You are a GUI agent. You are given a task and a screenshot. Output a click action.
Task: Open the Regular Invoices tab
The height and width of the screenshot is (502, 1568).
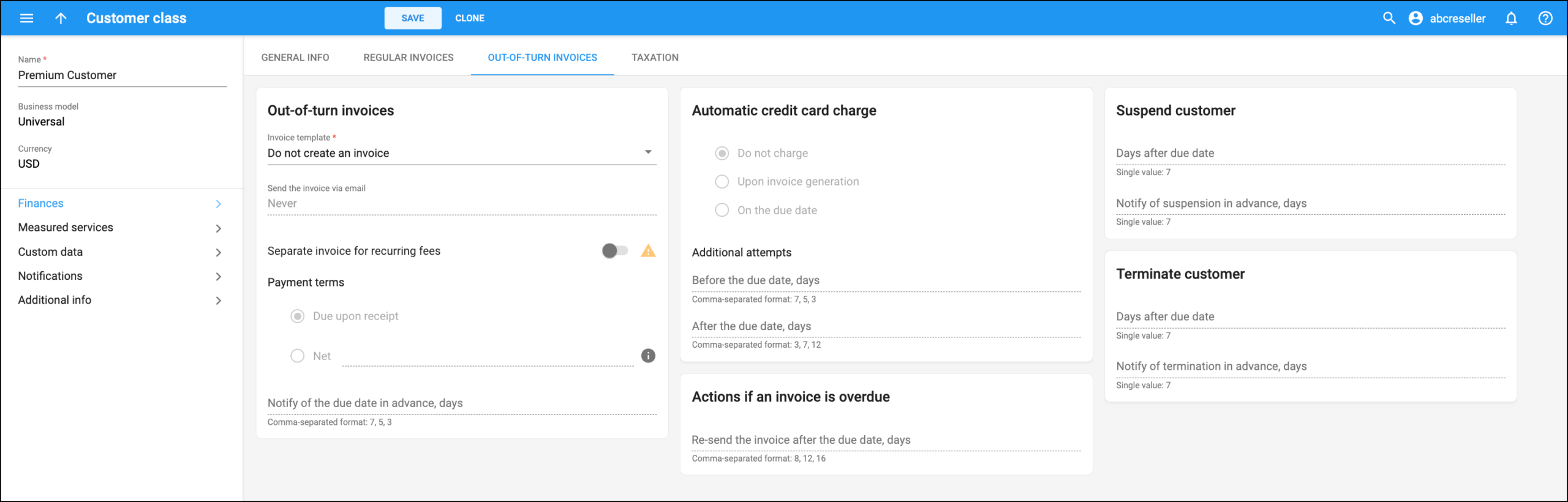(409, 58)
